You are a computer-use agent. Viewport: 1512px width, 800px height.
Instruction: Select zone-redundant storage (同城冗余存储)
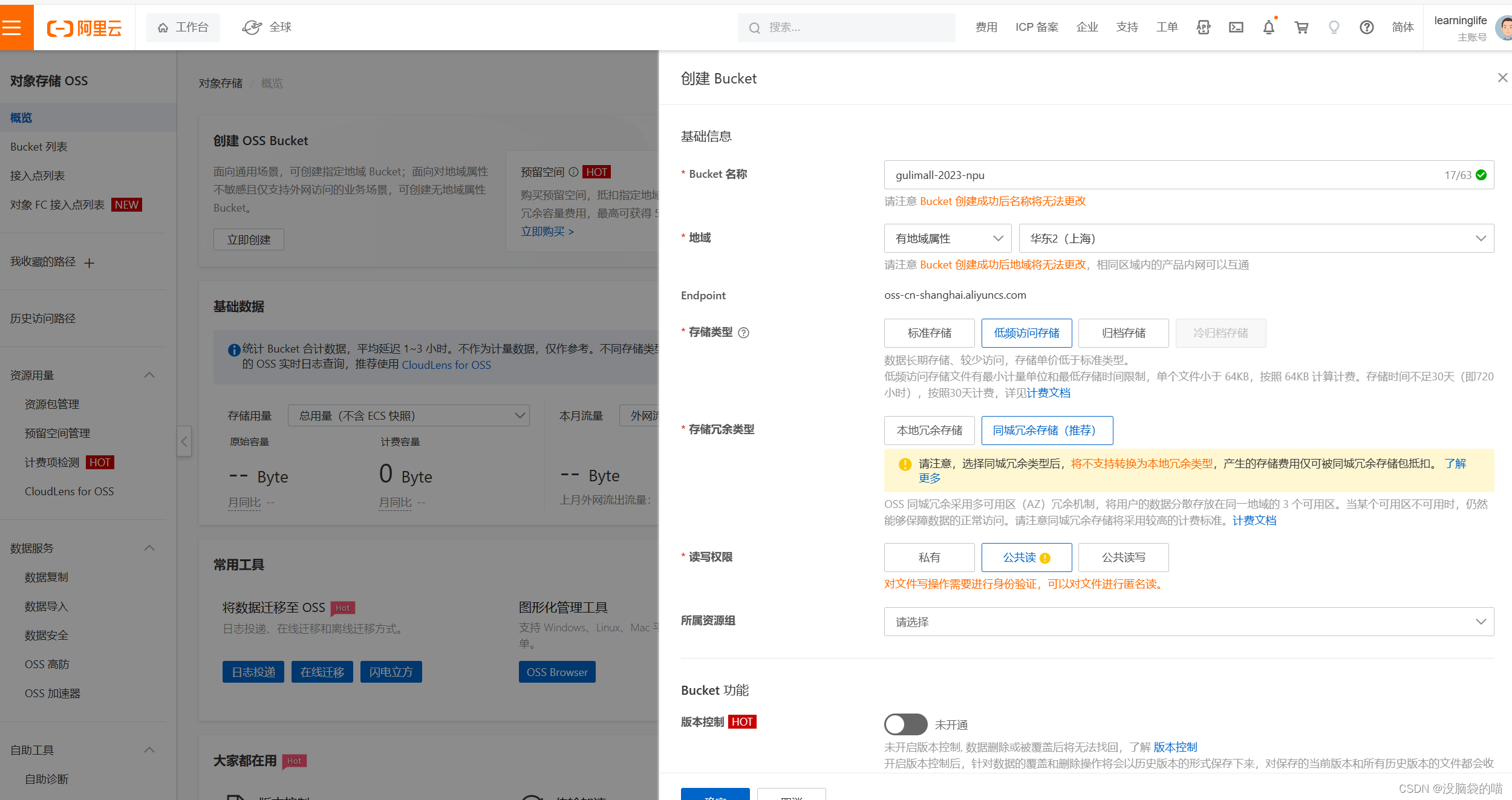1047,431
